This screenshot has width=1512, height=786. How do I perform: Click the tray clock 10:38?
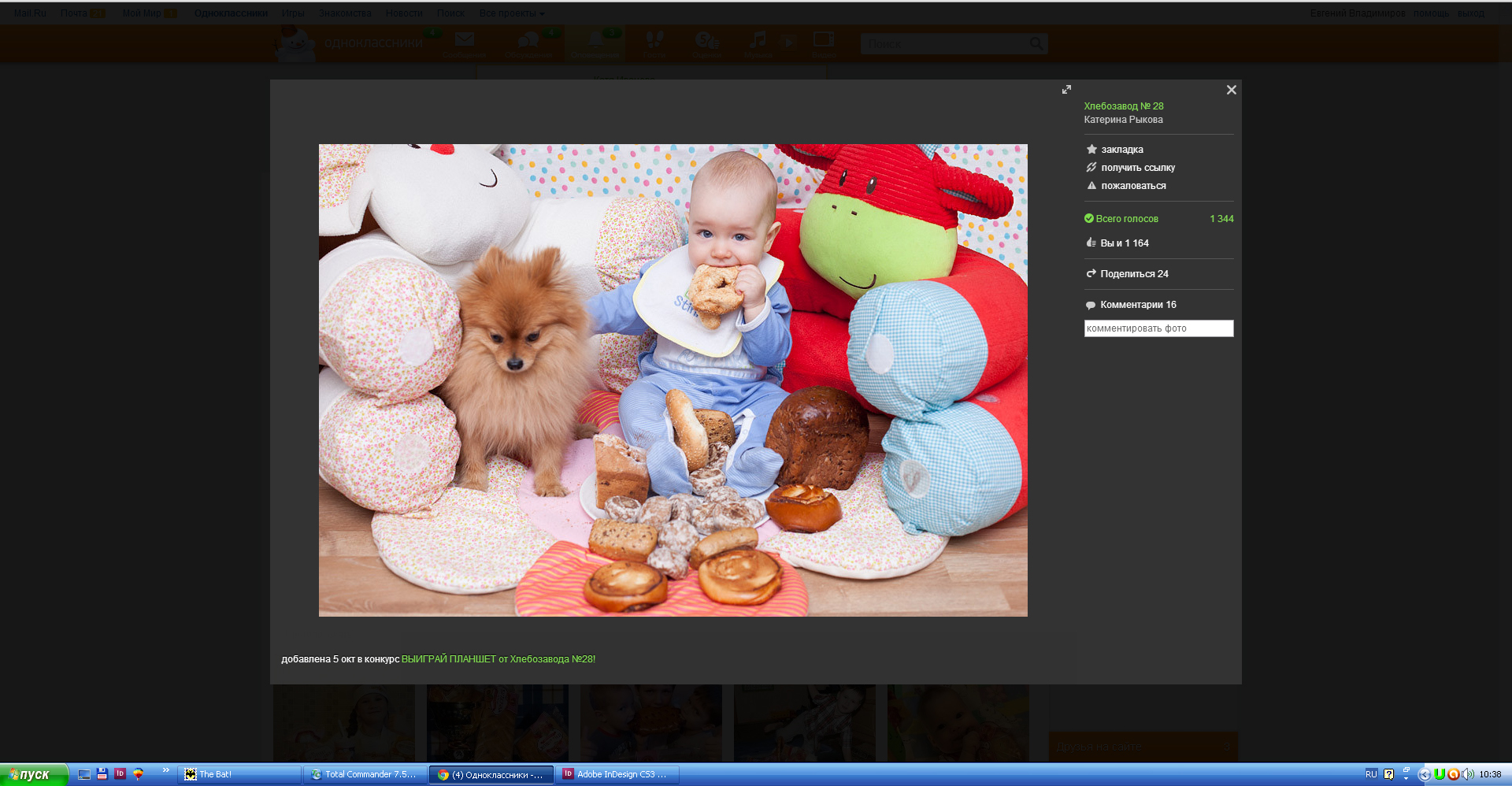pyautogui.click(x=1490, y=774)
